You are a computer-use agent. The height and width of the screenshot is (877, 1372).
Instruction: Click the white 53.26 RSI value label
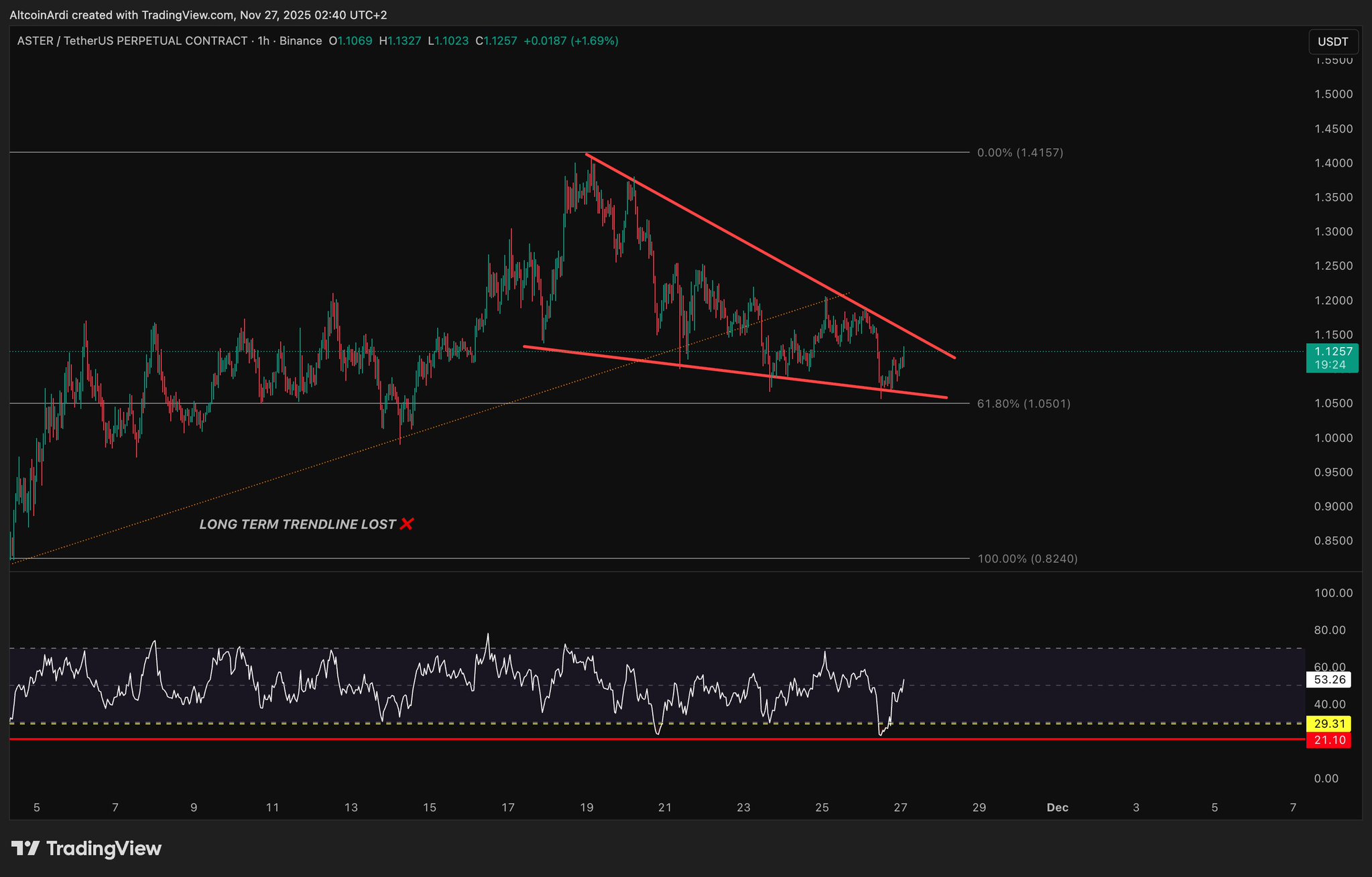[x=1329, y=679]
